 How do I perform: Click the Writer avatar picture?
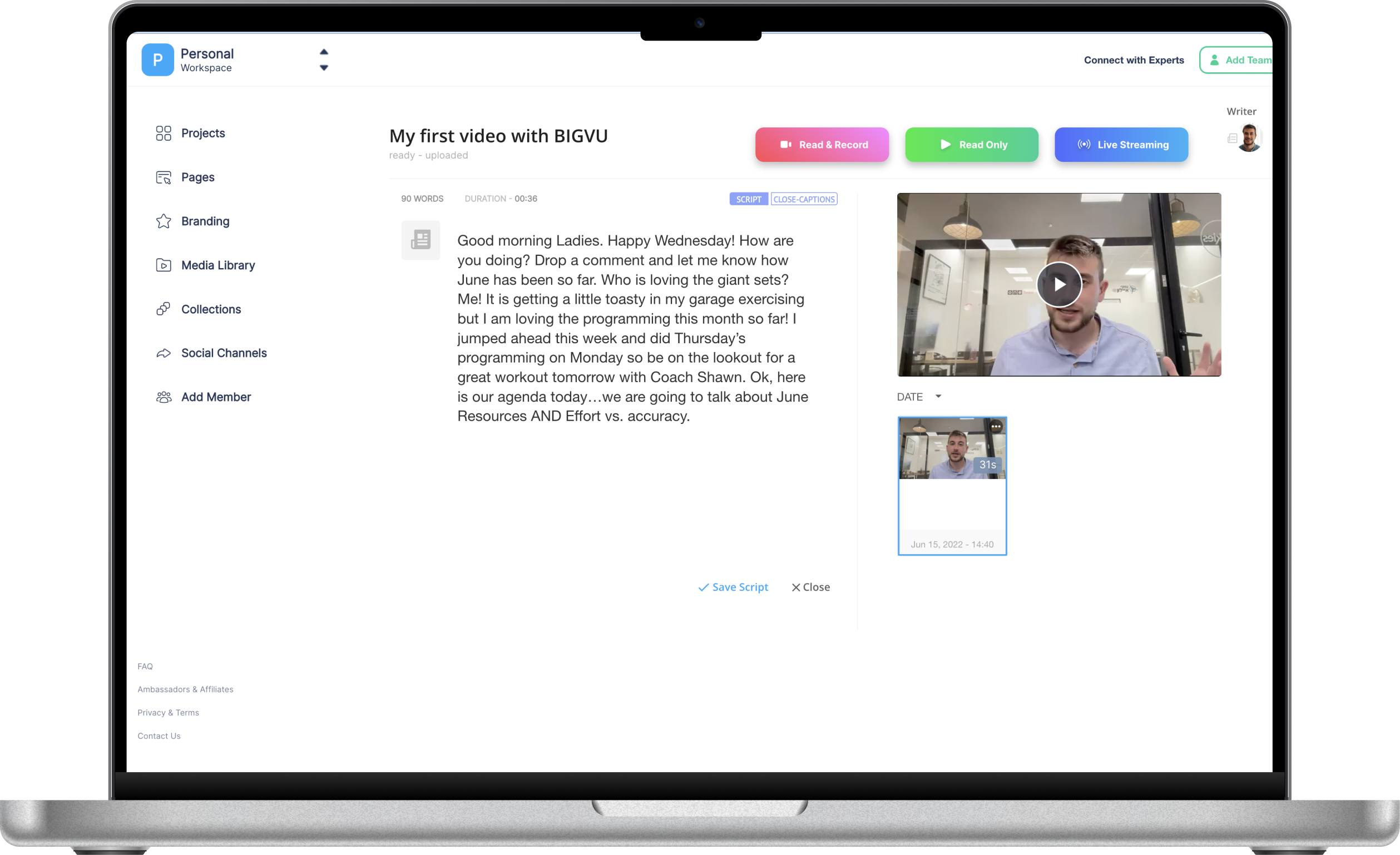[1249, 137]
